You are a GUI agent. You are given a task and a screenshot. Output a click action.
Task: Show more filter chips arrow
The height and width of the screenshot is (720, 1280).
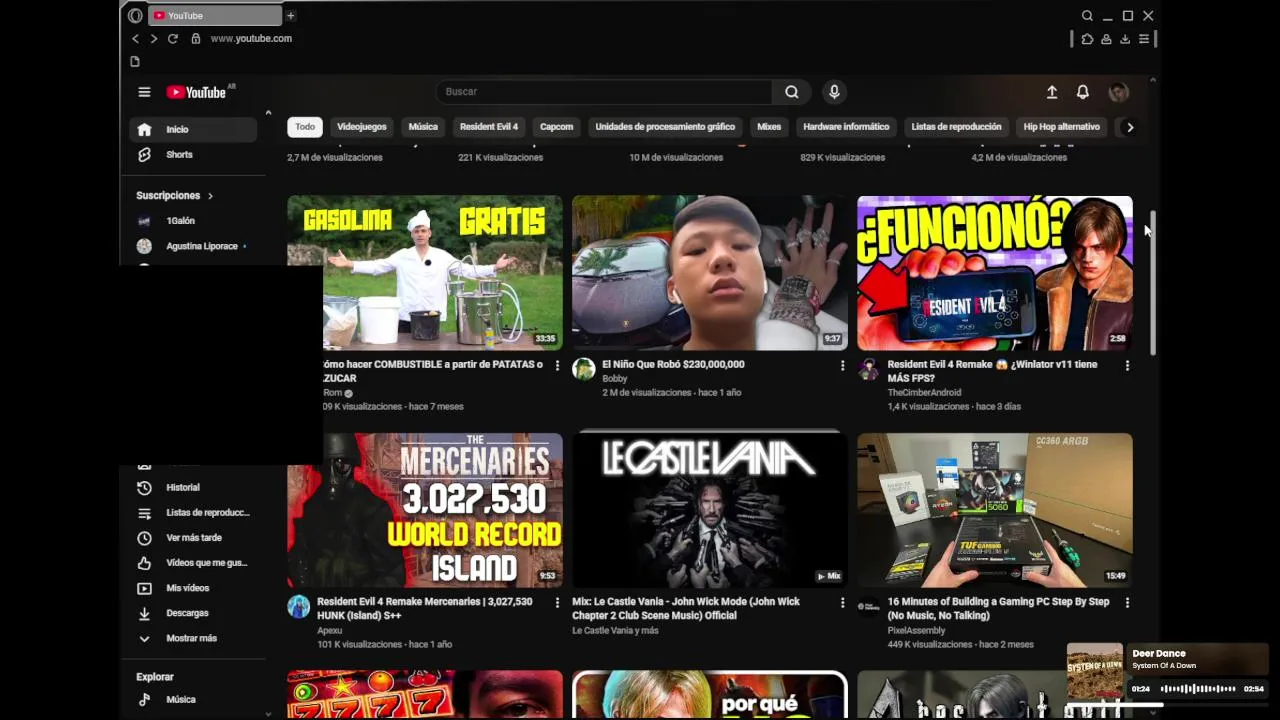pos(1130,127)
